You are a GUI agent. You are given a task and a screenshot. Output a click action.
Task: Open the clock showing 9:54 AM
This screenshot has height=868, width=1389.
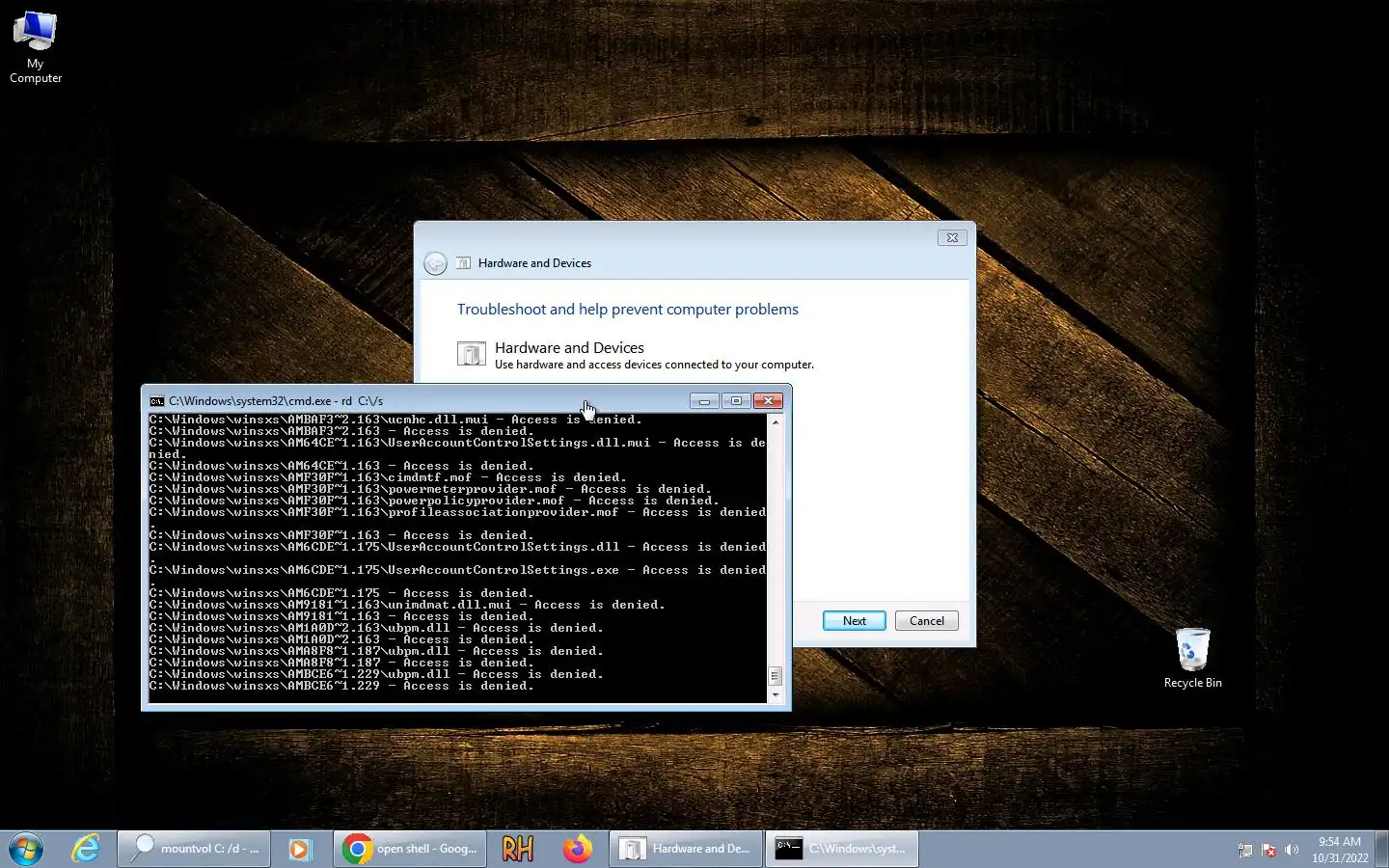[x=1340, y=850]
